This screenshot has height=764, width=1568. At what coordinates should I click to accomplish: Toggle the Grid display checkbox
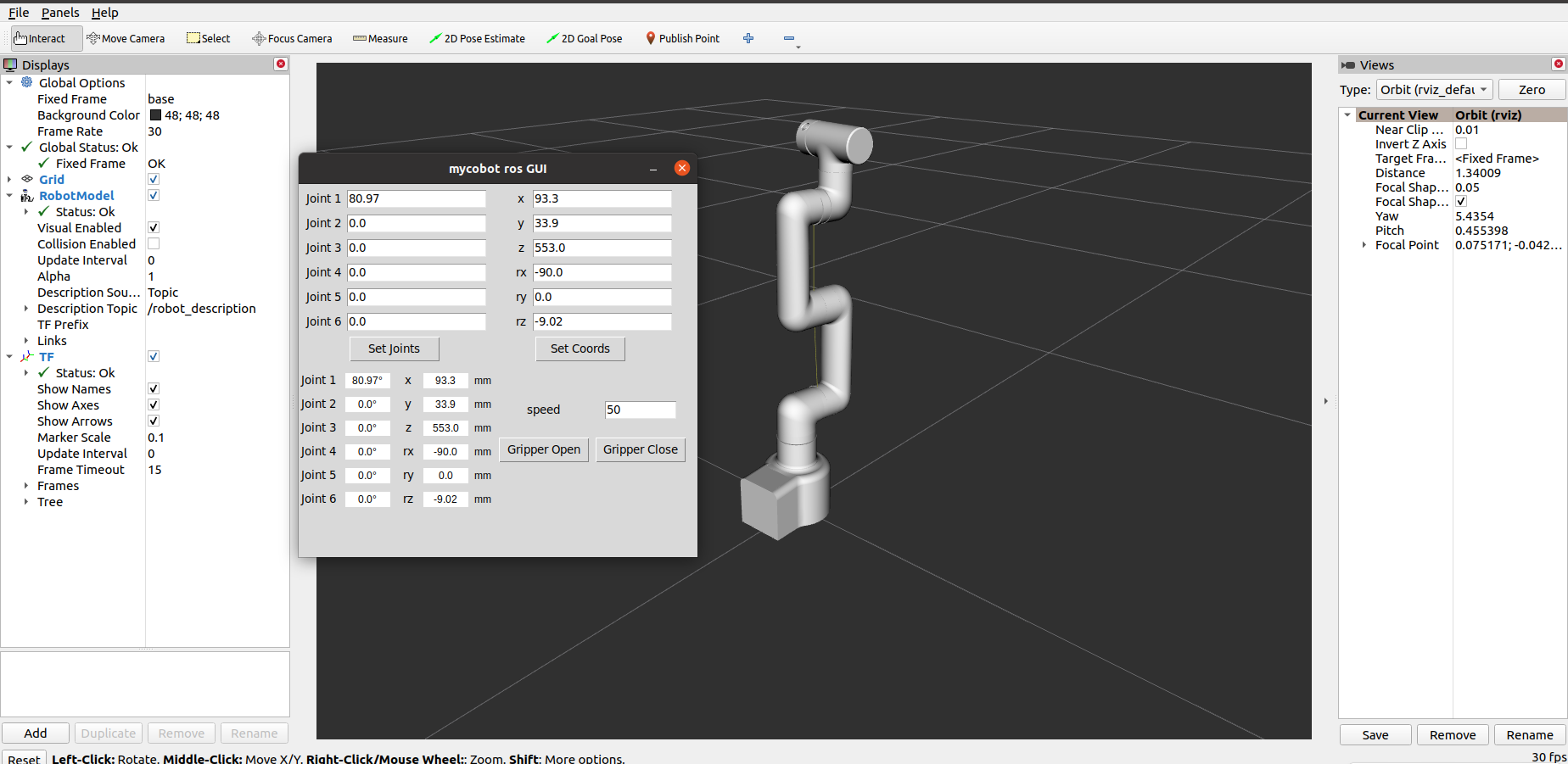pos(154,180)
